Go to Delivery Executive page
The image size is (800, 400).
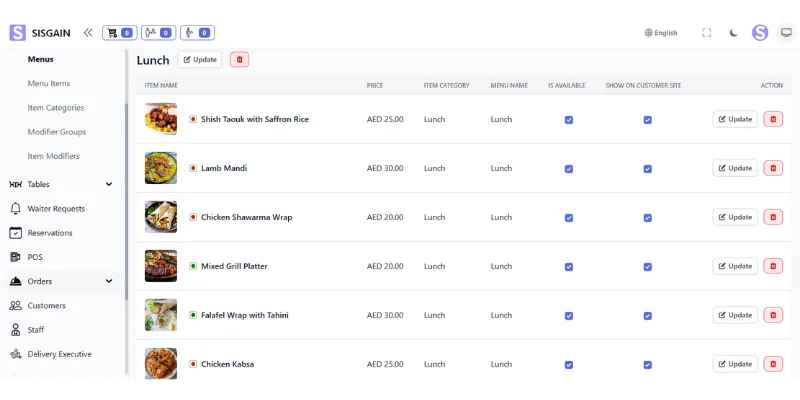(x=60, y=354)
